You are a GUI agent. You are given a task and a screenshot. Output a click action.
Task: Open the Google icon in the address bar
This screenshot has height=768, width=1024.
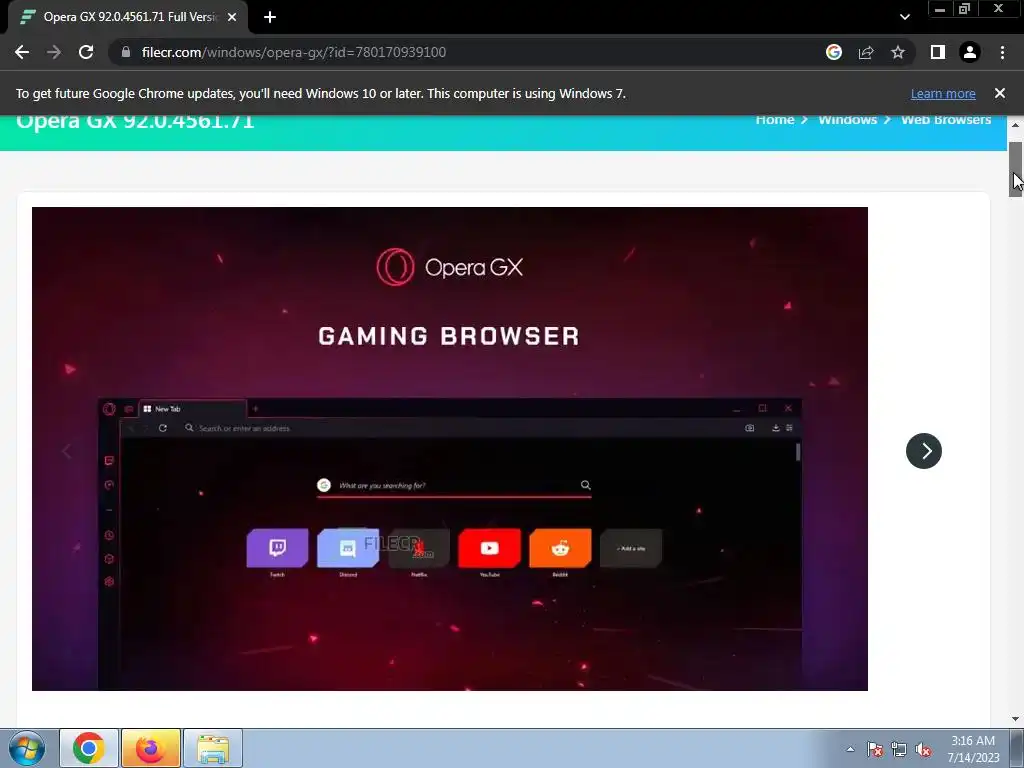coord(834,52)
